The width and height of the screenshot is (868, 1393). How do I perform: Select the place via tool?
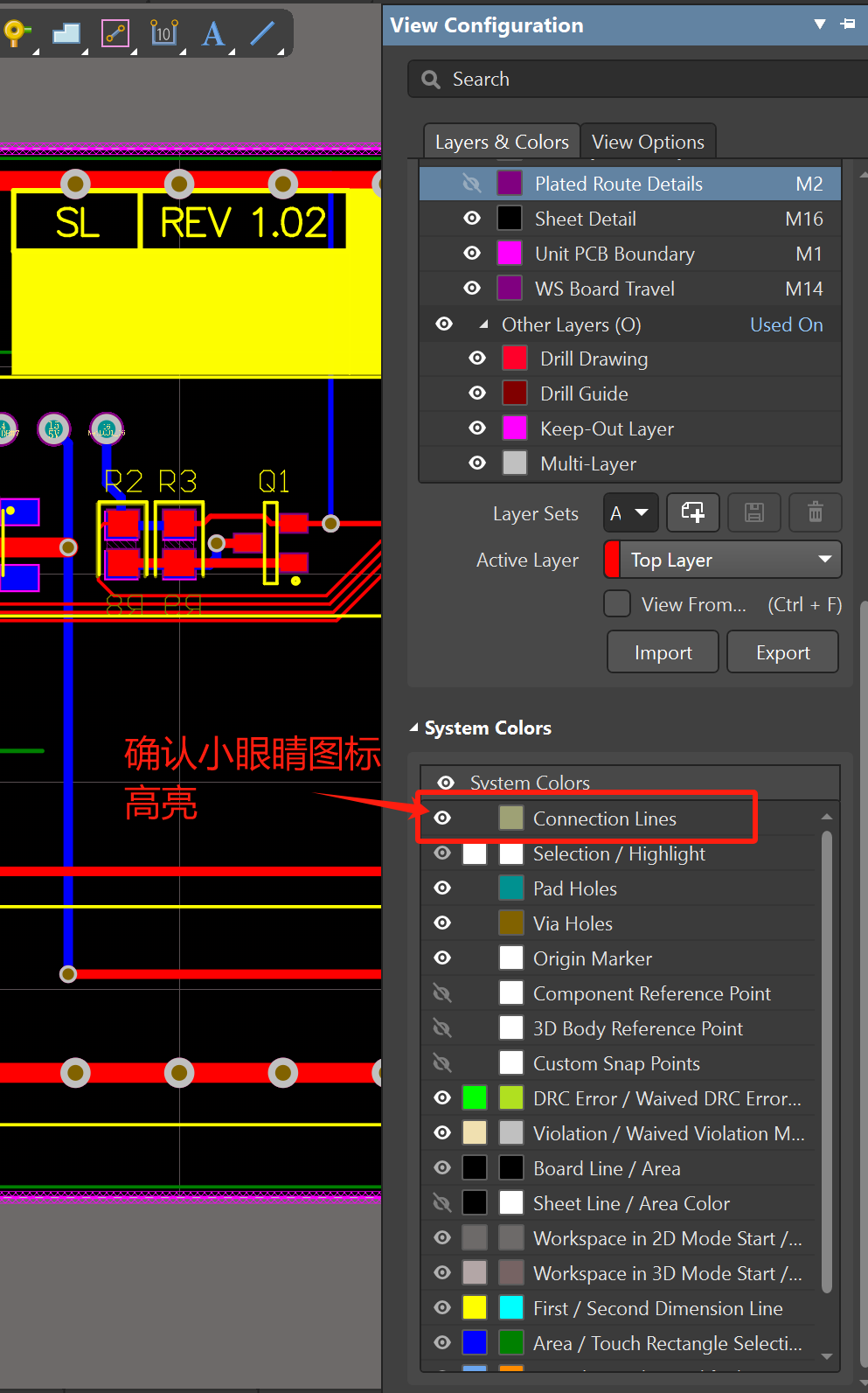point(15,33)
